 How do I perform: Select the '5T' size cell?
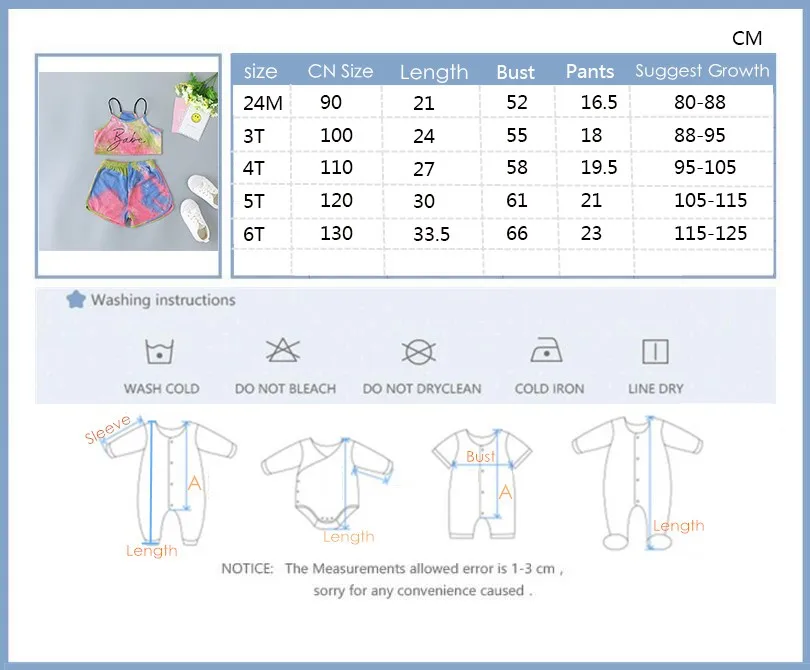click(254, 201)
